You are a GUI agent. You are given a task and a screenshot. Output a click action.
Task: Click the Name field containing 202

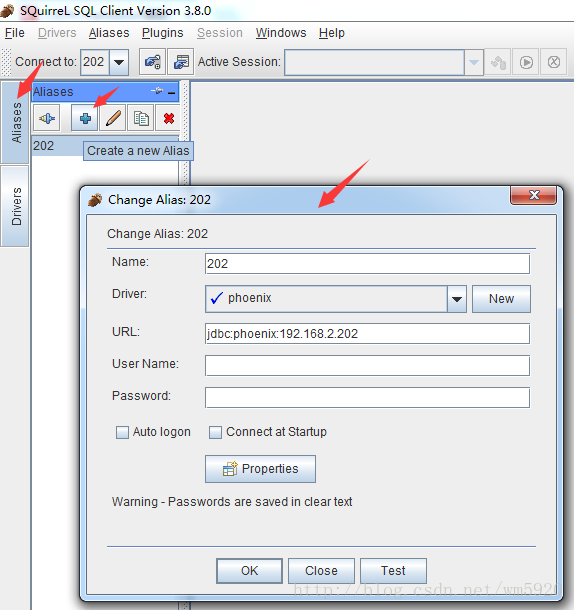click(x=367, y=264)
